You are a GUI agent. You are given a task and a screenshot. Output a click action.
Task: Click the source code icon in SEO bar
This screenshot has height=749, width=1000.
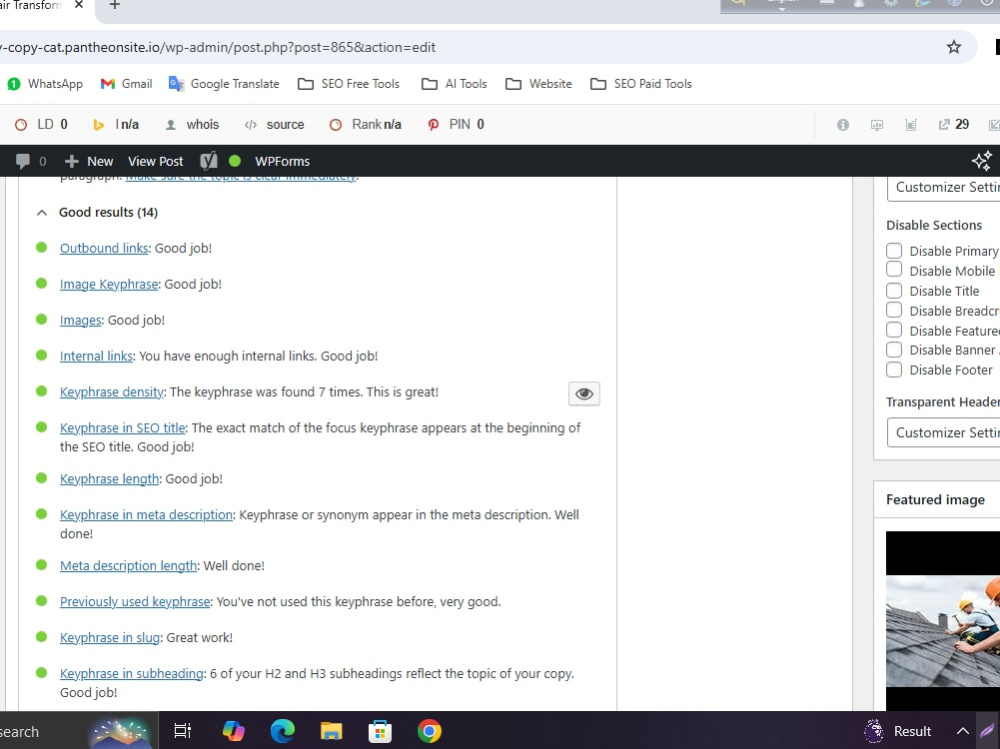coord(250,125)
